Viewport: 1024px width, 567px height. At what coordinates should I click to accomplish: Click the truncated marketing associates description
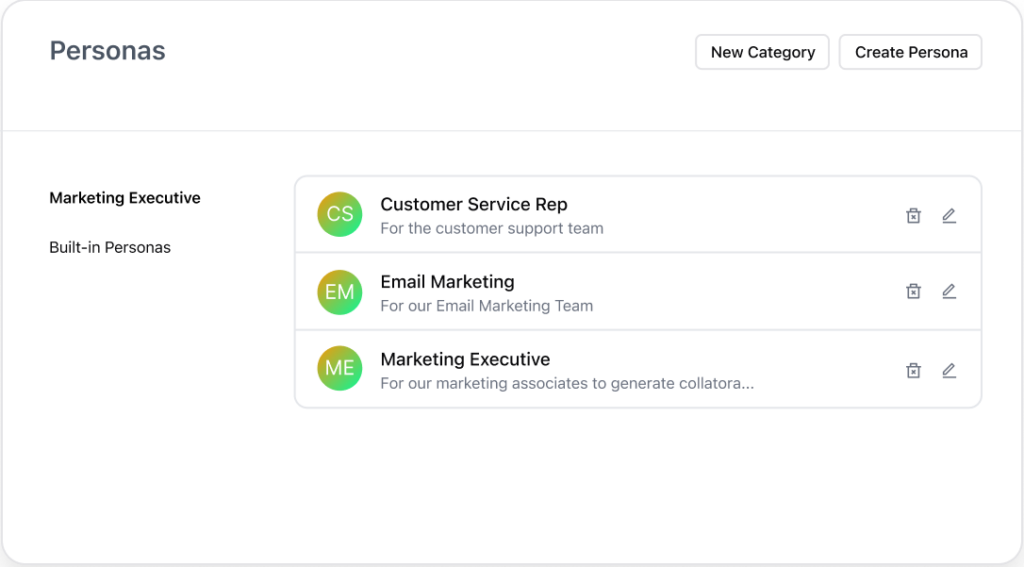[567, 383]
